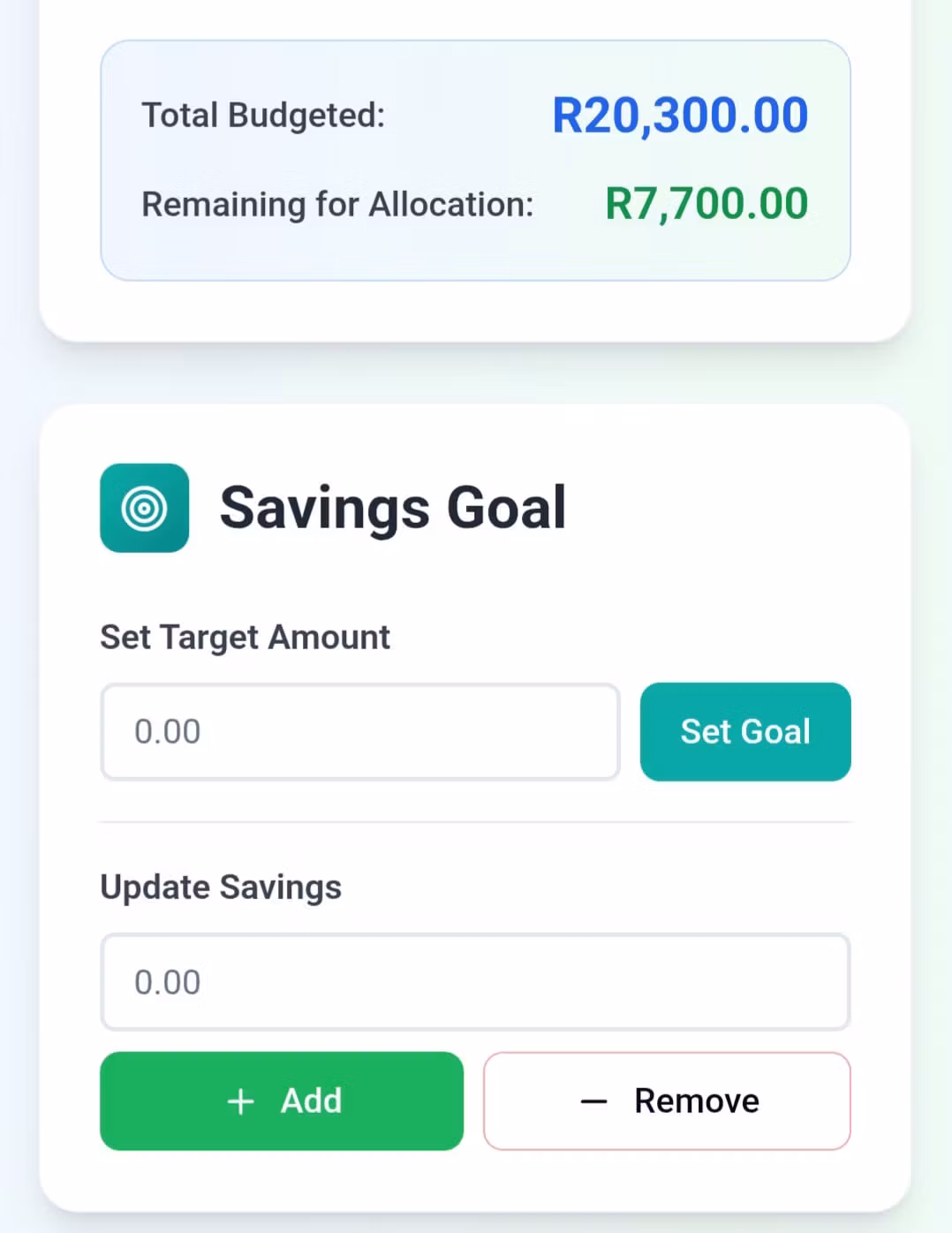Click the Savings Goal target icon
The width and height of the screenshot is (952, 1233).
pos(144,508)
